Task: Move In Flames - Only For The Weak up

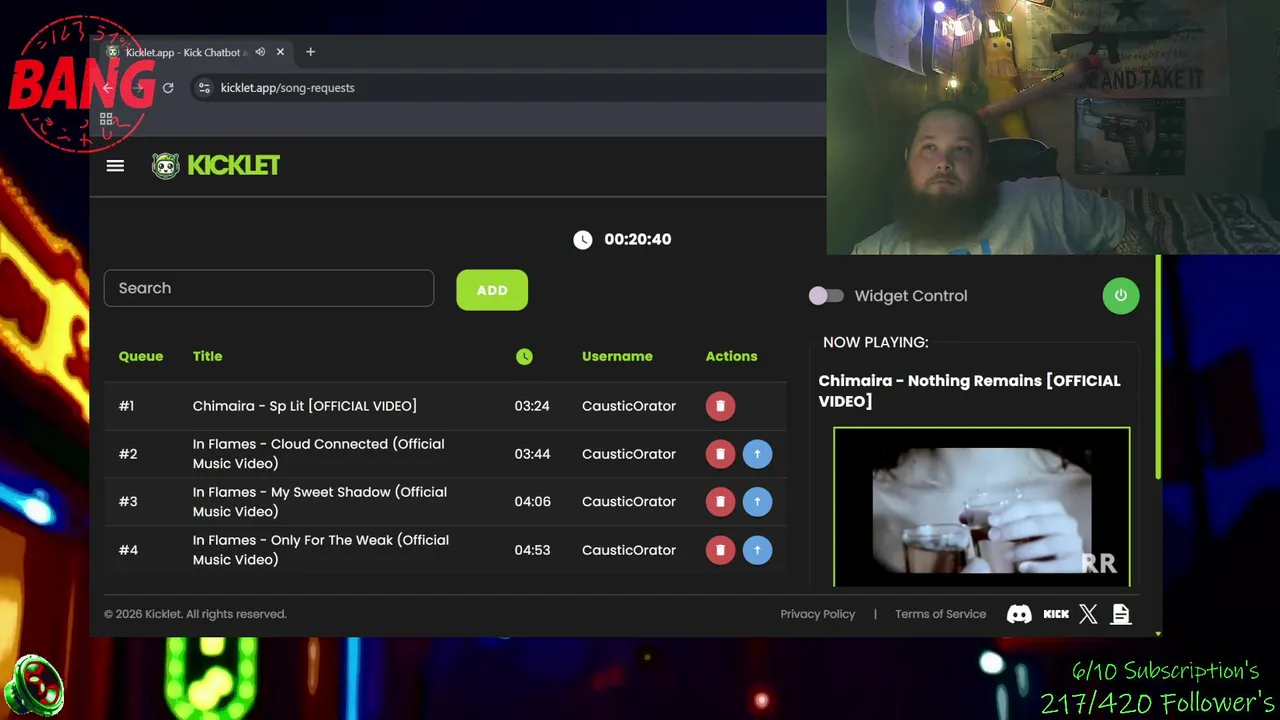Action: coord(757,550)
